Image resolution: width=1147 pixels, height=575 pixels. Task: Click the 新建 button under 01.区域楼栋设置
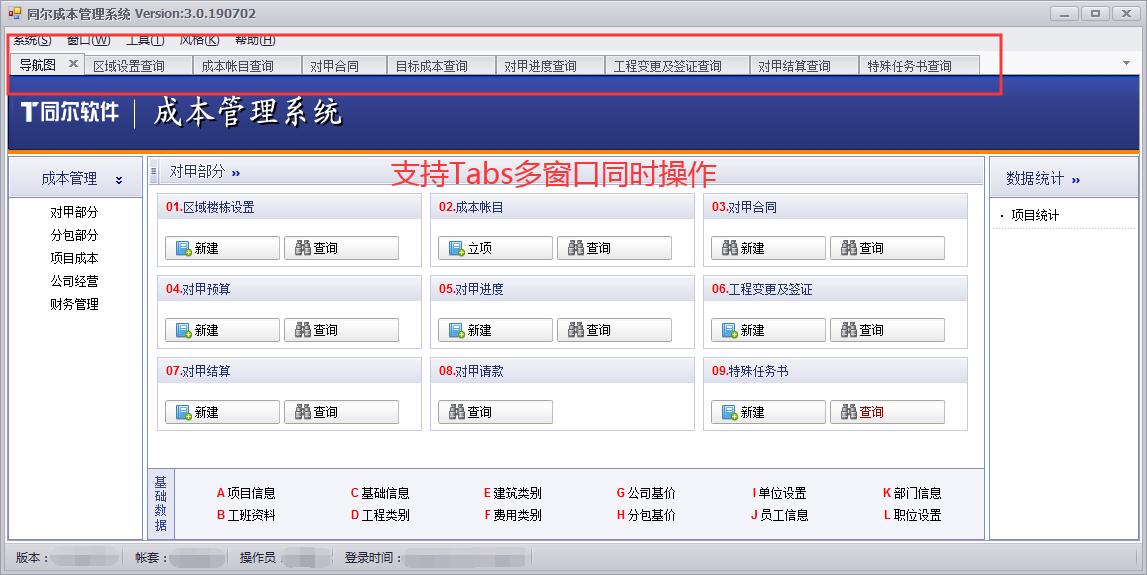pyautogui.click(x=222, y=248)
